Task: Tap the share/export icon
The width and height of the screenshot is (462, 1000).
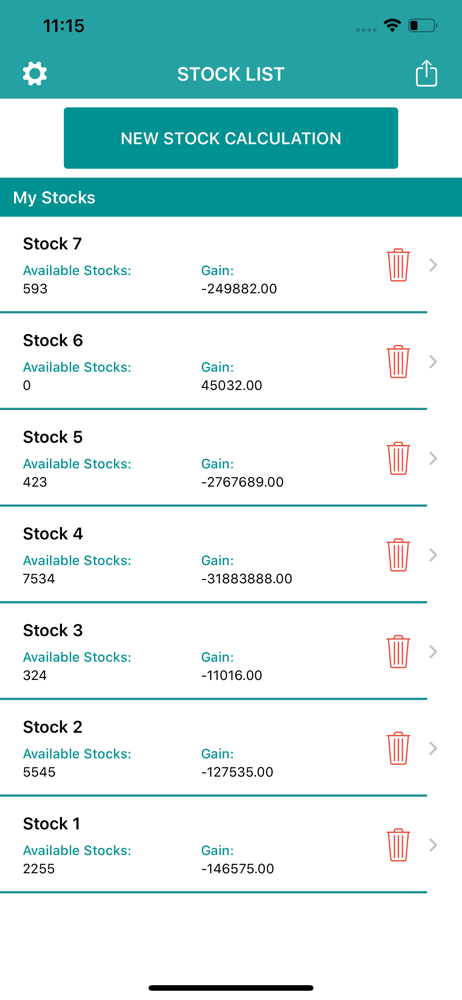Action: pyautogui.click(x=426, y=74)
